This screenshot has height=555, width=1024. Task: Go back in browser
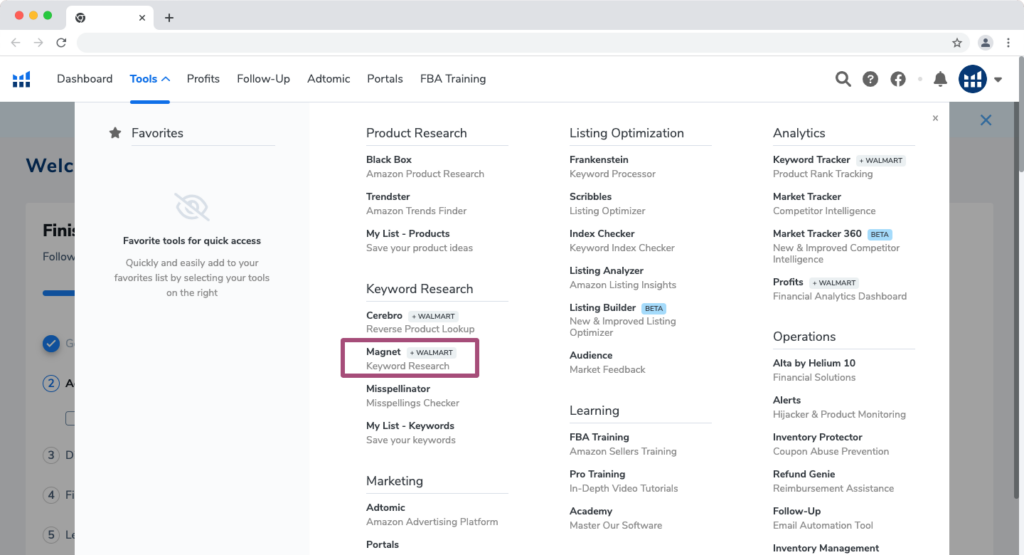[16, 43]
